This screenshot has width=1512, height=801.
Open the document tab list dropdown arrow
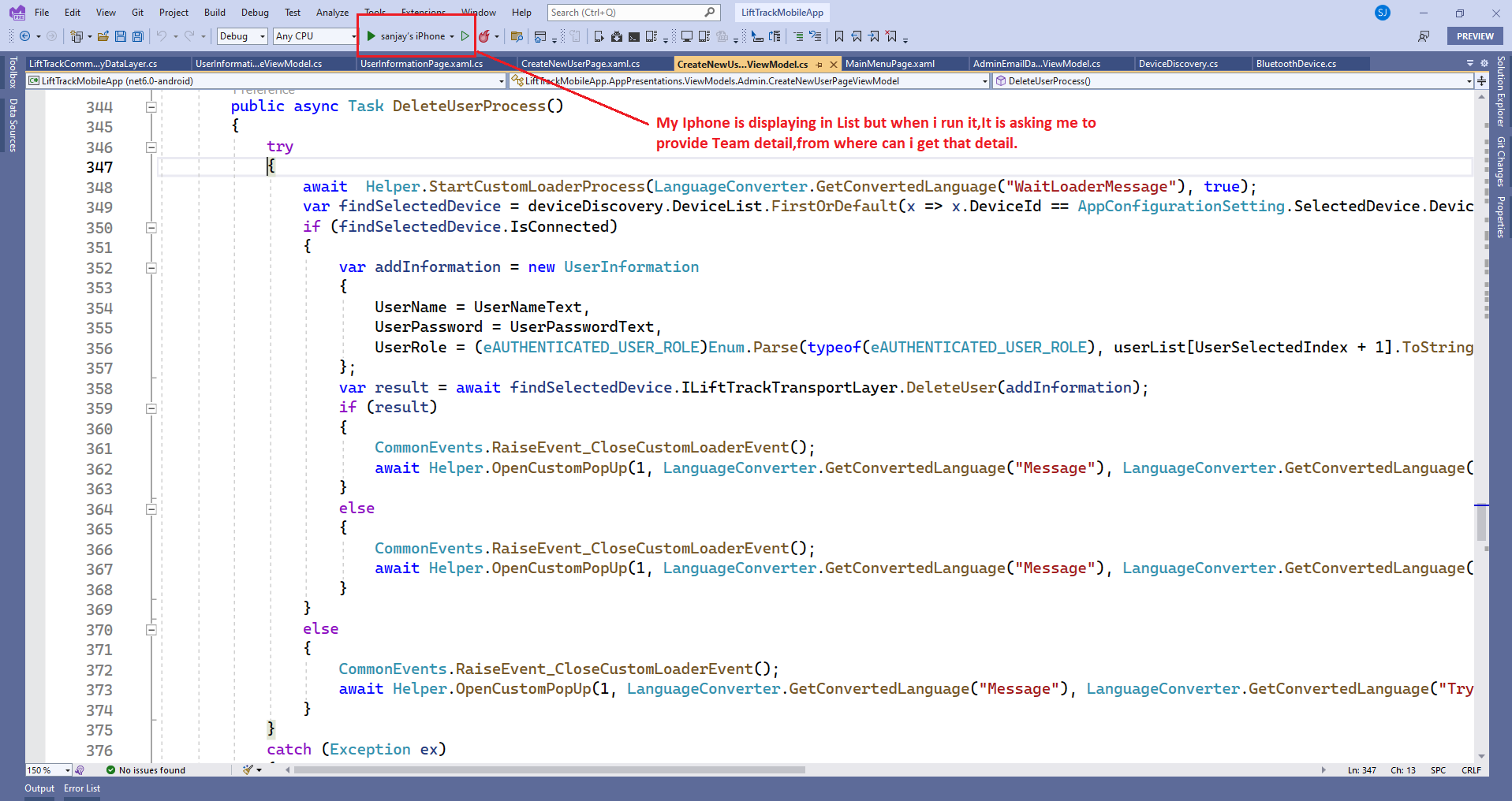click(x=1470, y=63)
